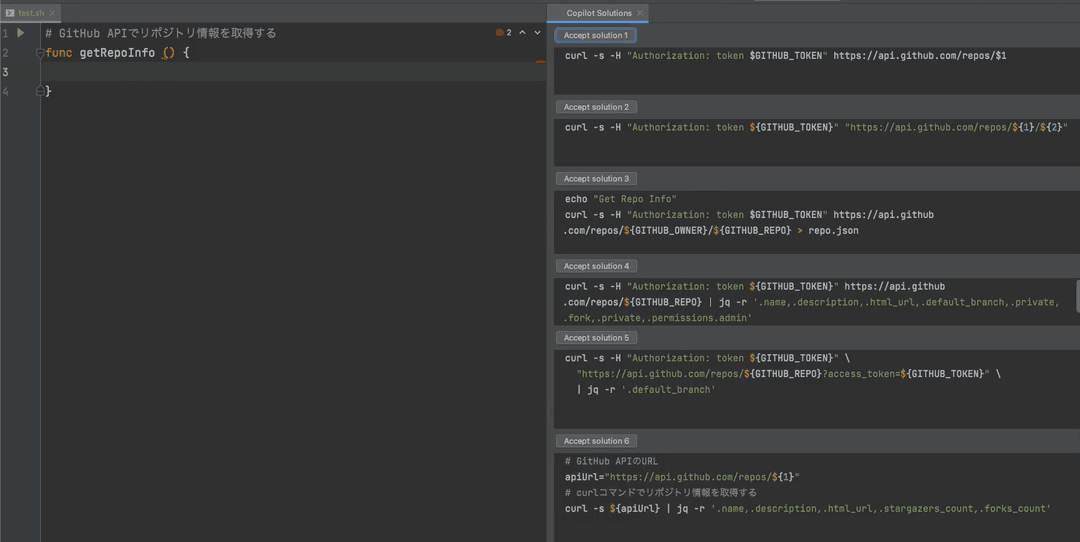The width and height of the screenshot is (1080, 542).
Task: Close the test.sh editor tab
Action: tap(53, 13)
